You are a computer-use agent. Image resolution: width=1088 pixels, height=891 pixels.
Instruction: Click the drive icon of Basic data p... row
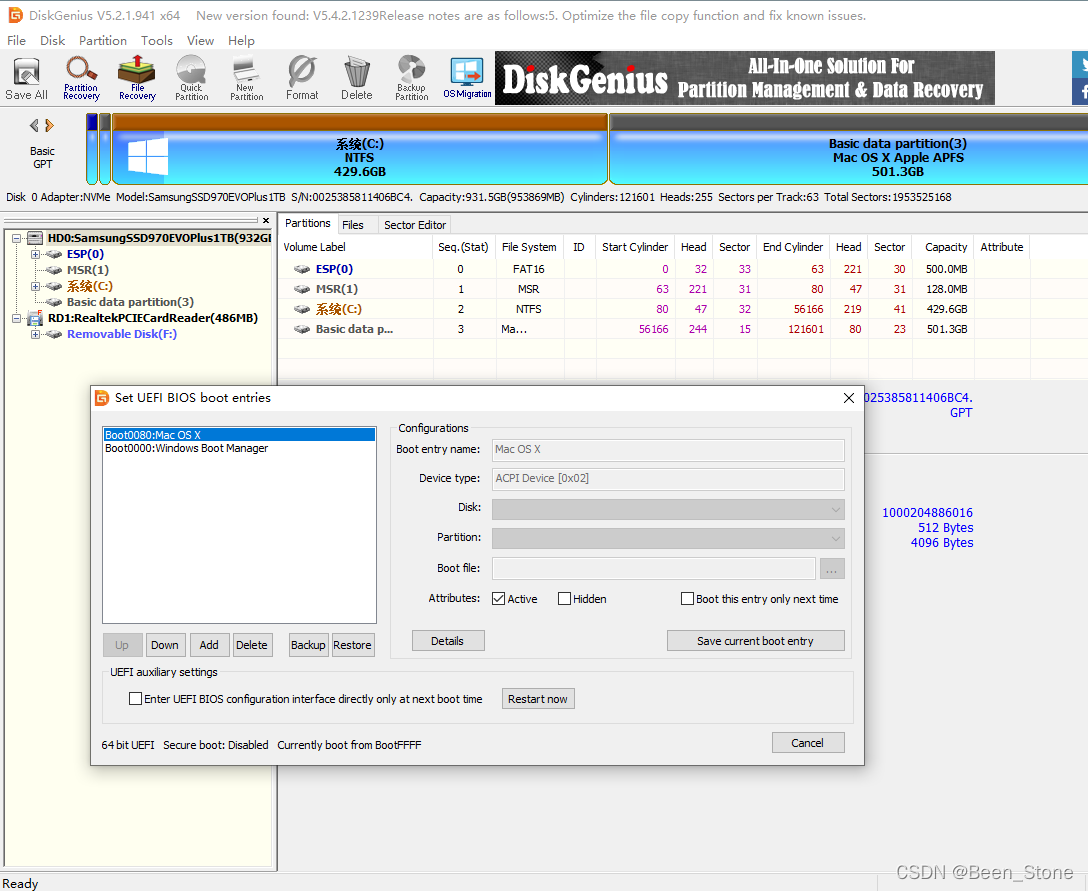302,330
